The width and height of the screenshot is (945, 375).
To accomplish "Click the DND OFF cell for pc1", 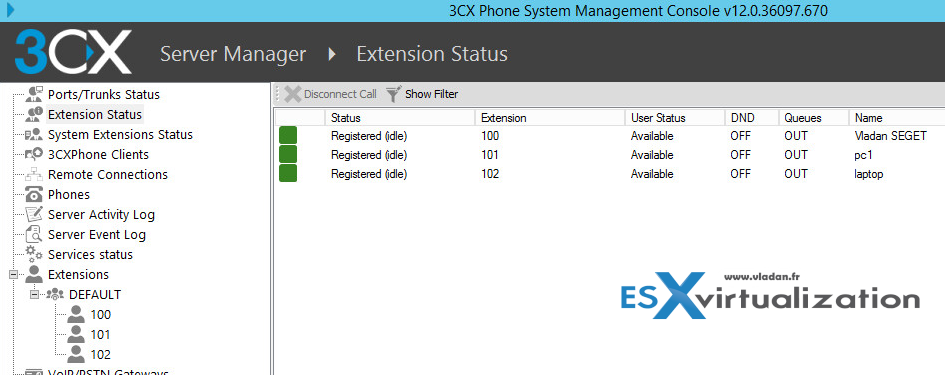I will (x=740, y=155).
